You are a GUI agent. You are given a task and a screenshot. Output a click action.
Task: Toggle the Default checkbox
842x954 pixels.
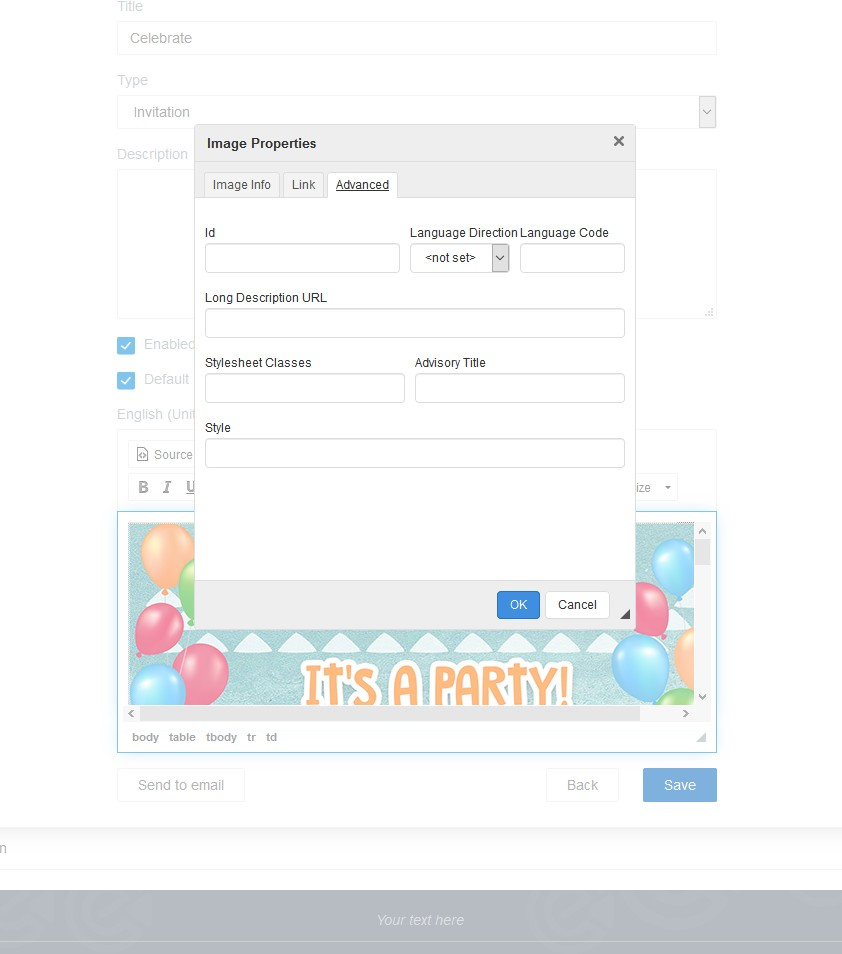coord(126,380)
